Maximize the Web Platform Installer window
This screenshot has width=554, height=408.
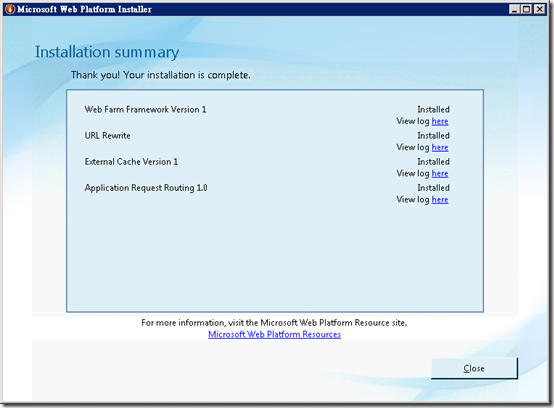coord(526,9)
